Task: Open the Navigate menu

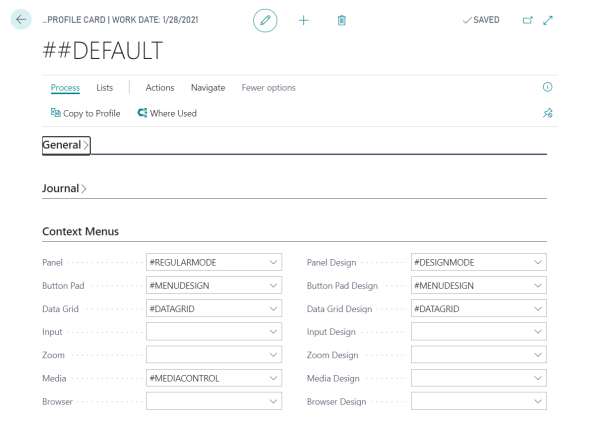Action: click(x=208, y=88)
